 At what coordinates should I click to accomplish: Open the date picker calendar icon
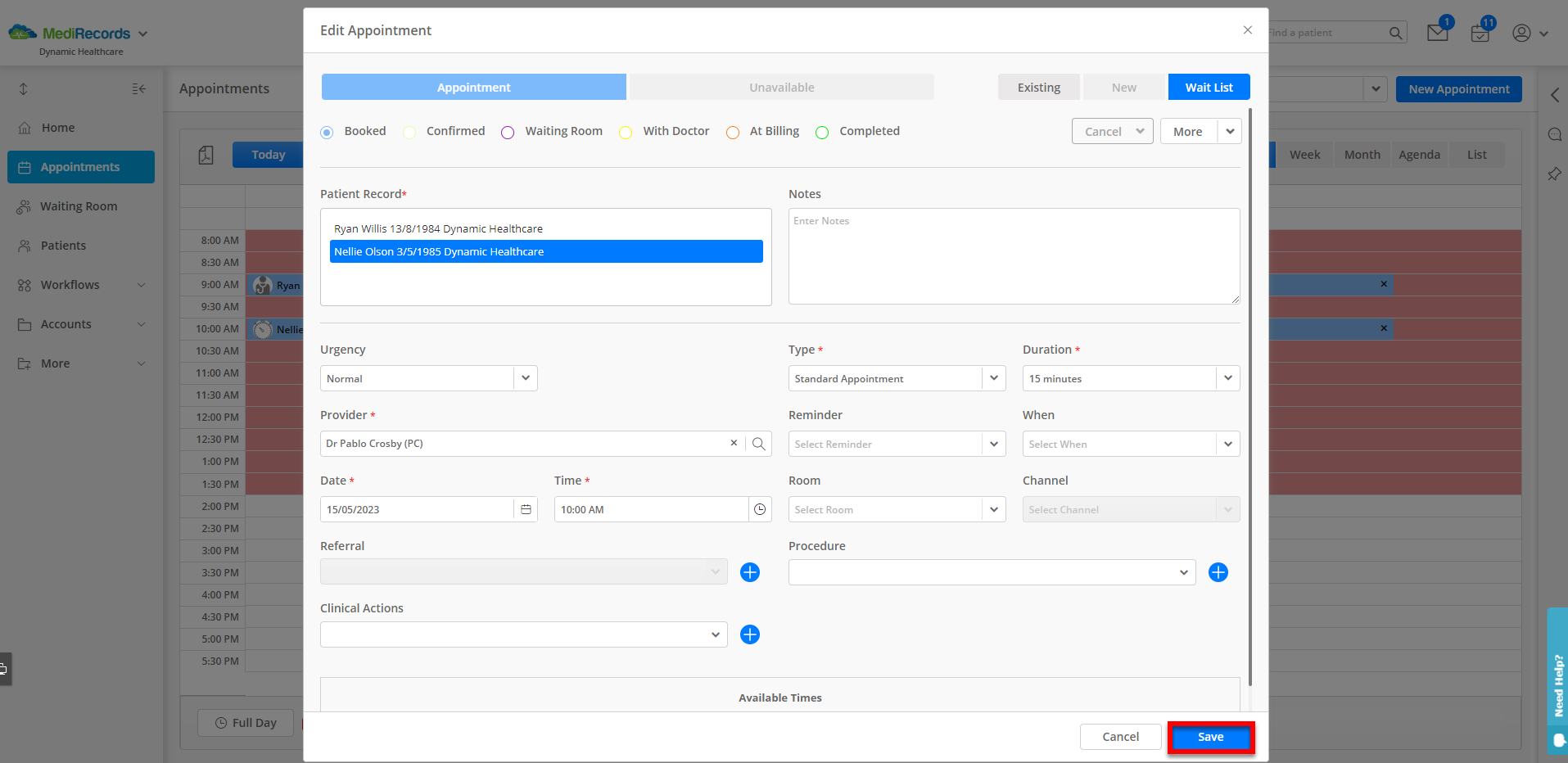coord(526,509)
